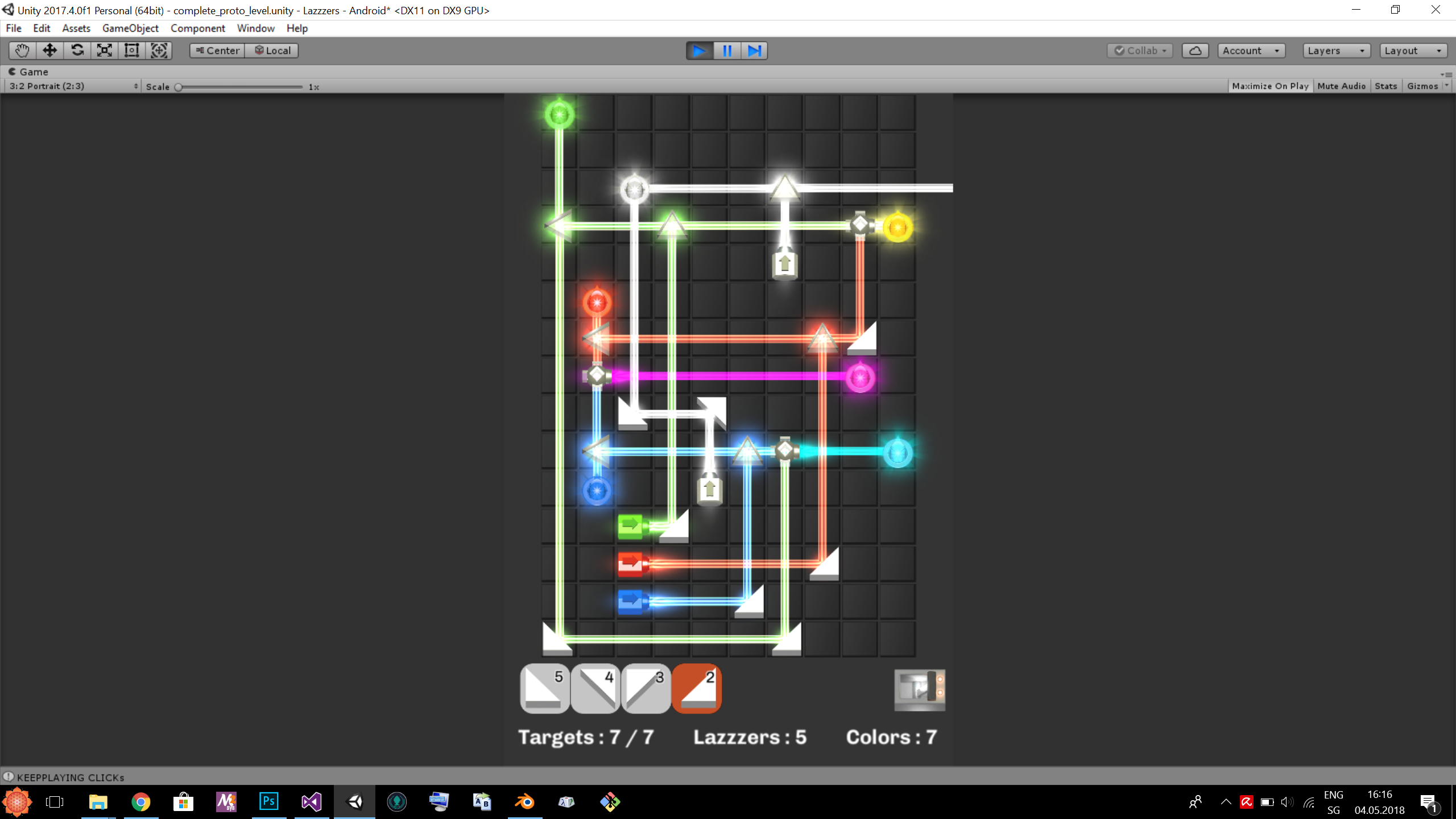Toggle Mute Audio in Game view
This screenshot has width=1456, height=819.
[1341, 86]
